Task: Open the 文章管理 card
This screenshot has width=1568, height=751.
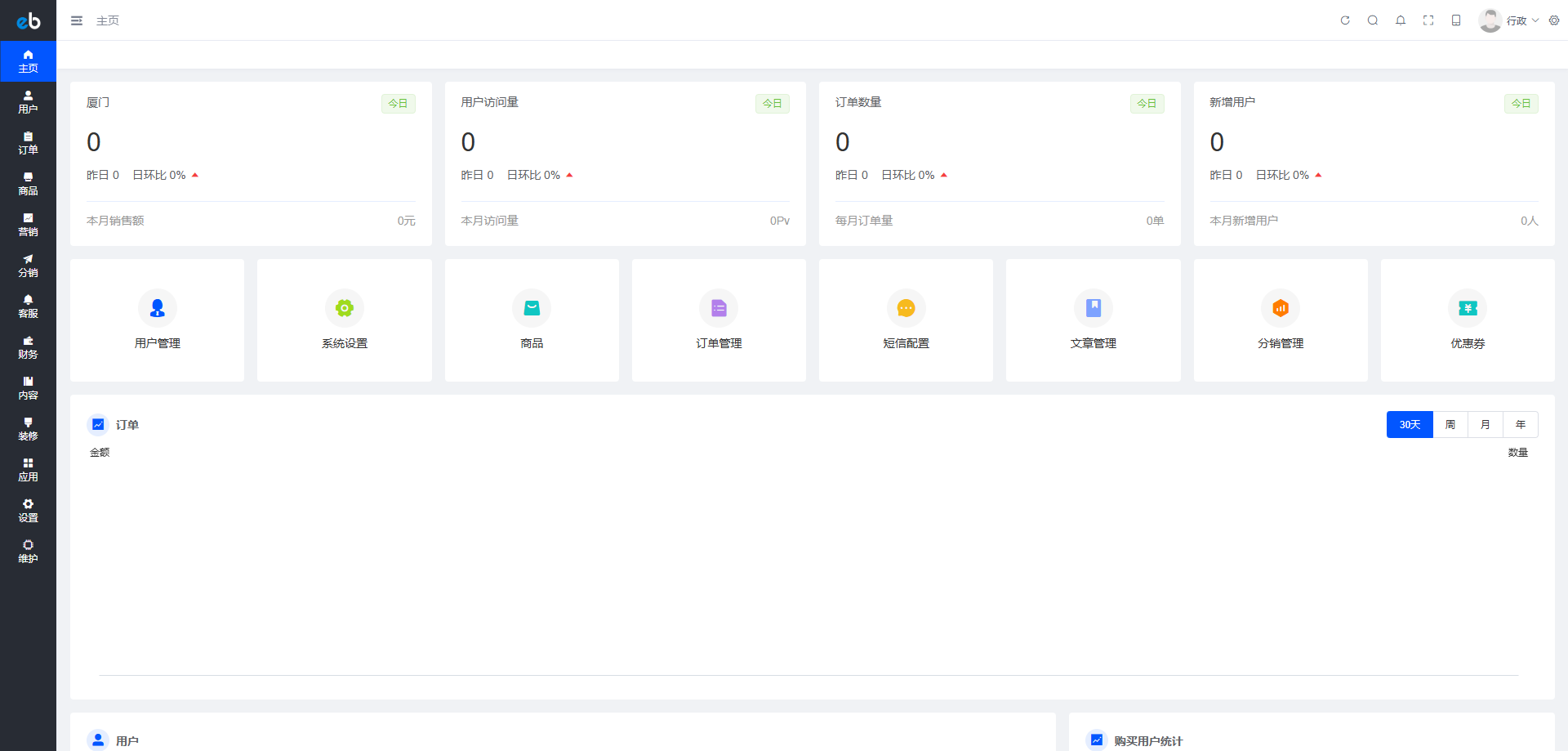Action: click(x=1093, y=320)
